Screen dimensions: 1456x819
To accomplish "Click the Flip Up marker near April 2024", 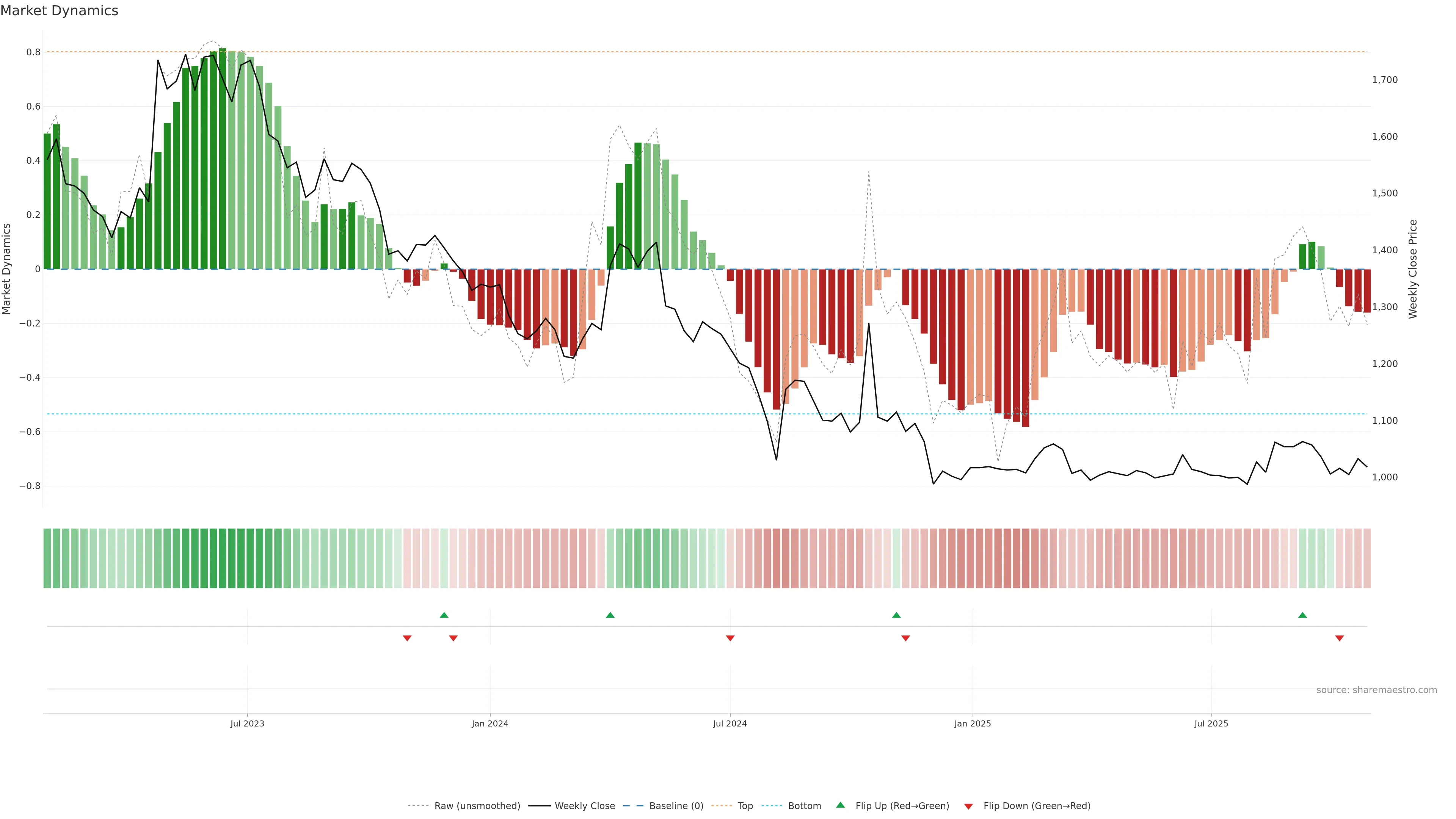I will 610,615.
